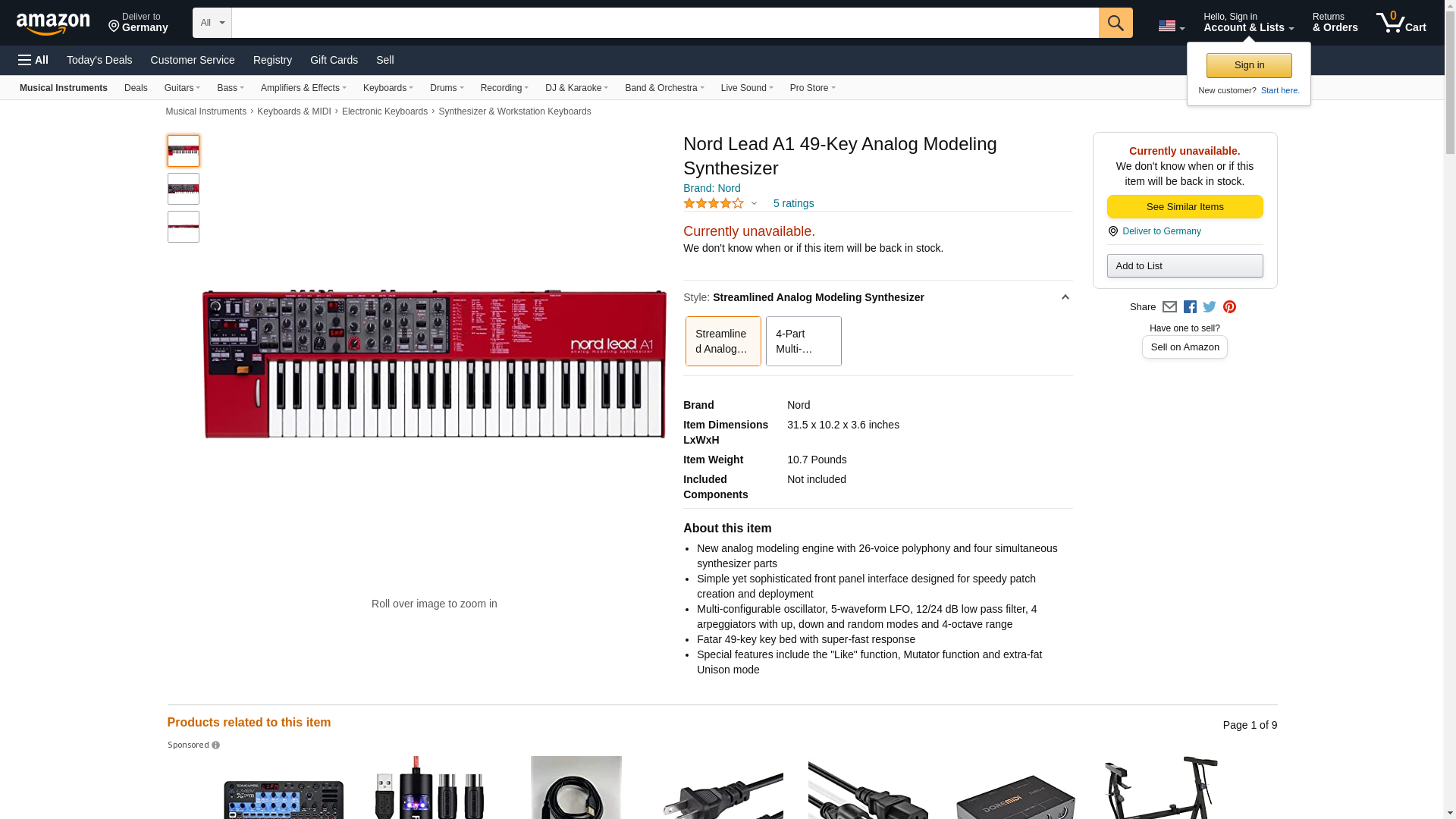Expand the language flag selector
Image resolution: width=1456 pixels, height=819 pixels.
pos(1171,26)
